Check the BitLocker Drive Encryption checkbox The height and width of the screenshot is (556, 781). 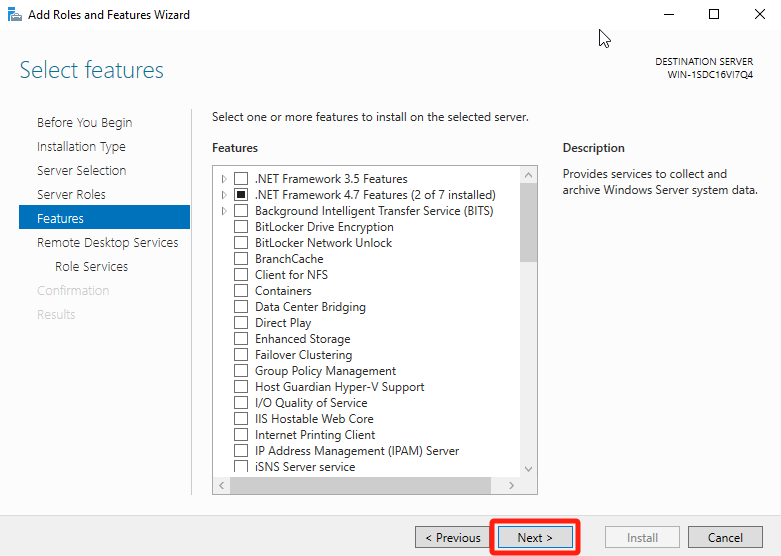tap(241, 227)
